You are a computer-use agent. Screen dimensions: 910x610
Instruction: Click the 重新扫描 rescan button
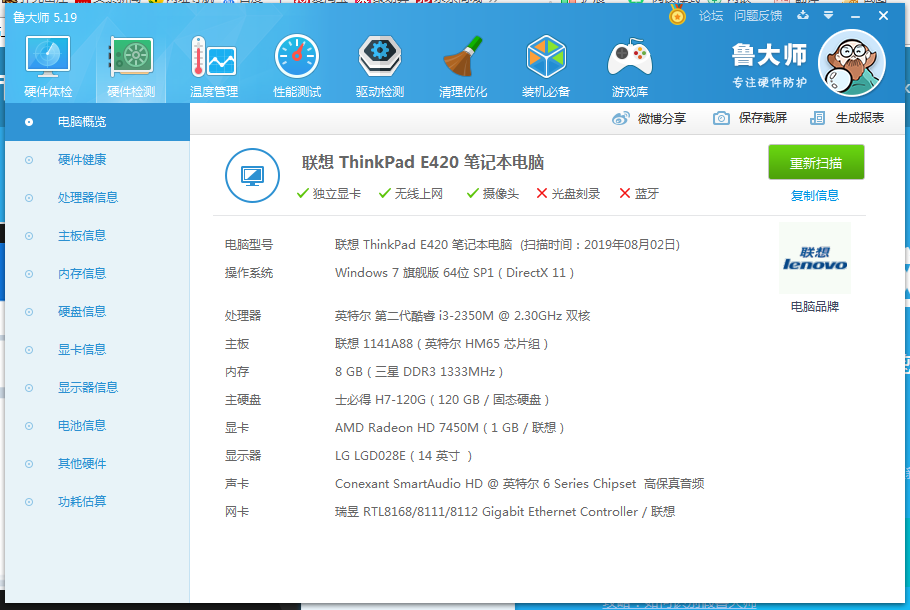coord(816,163)
